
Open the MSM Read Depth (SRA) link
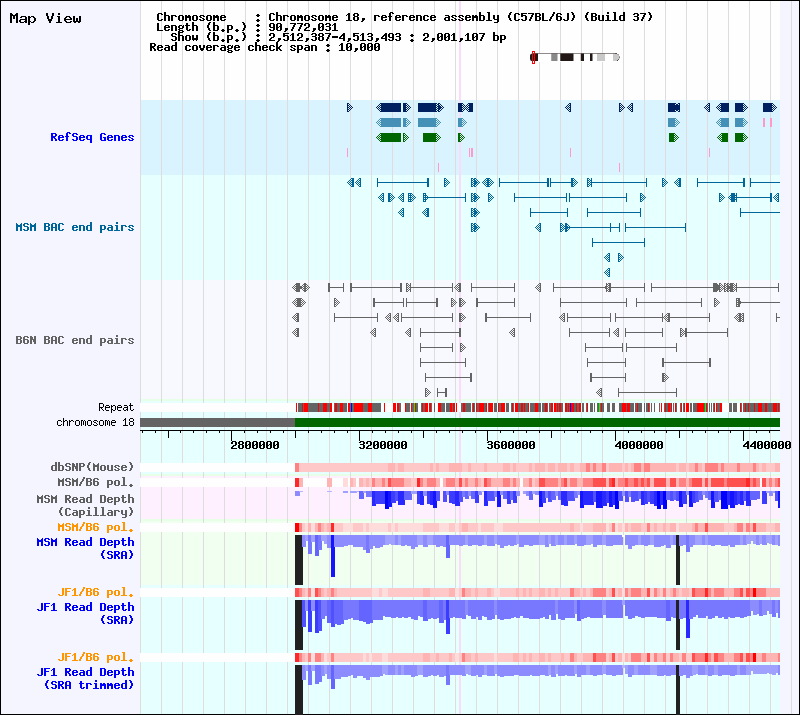85,548
